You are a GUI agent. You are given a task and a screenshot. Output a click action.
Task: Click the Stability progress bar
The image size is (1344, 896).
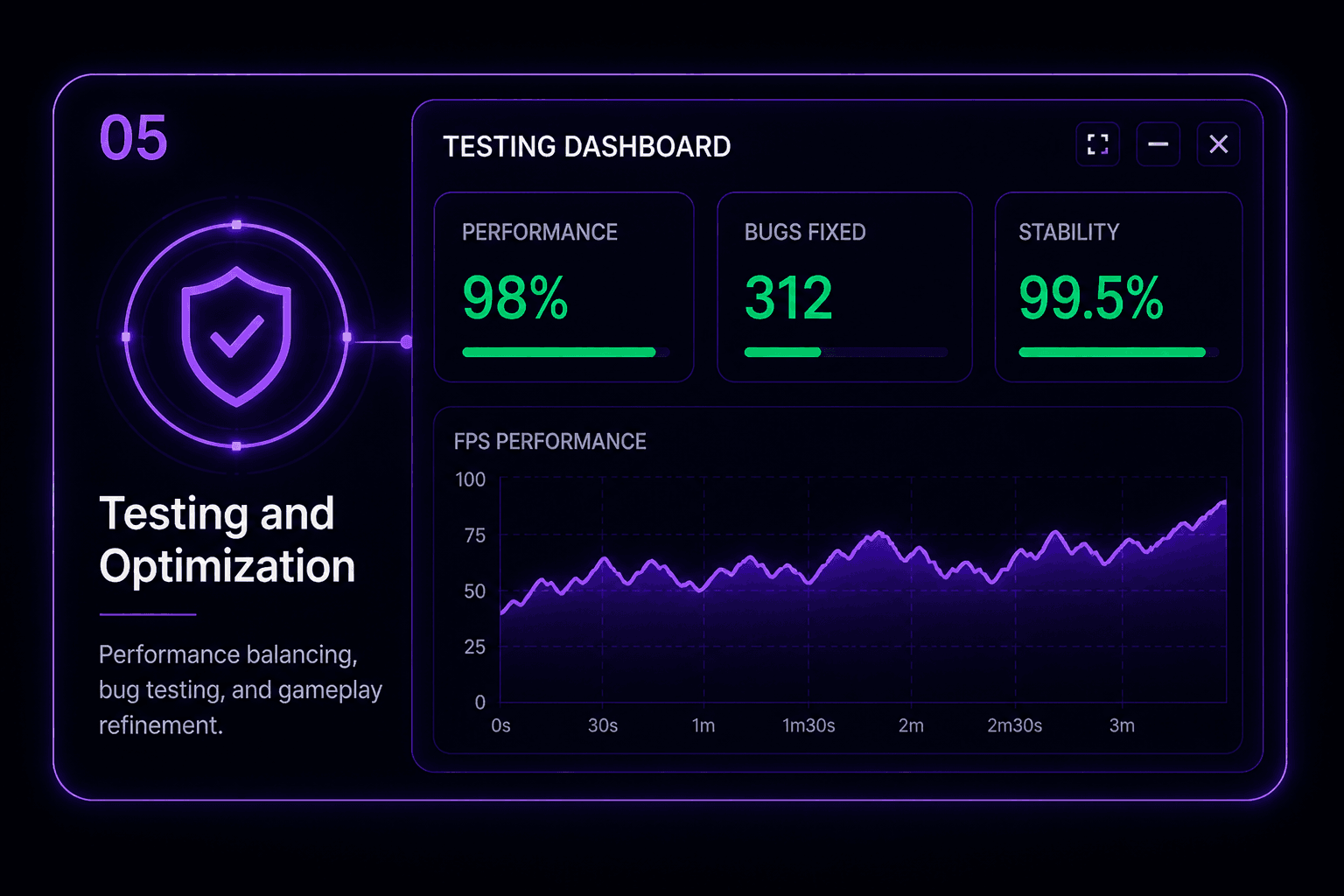click(x=1118, y=353)
